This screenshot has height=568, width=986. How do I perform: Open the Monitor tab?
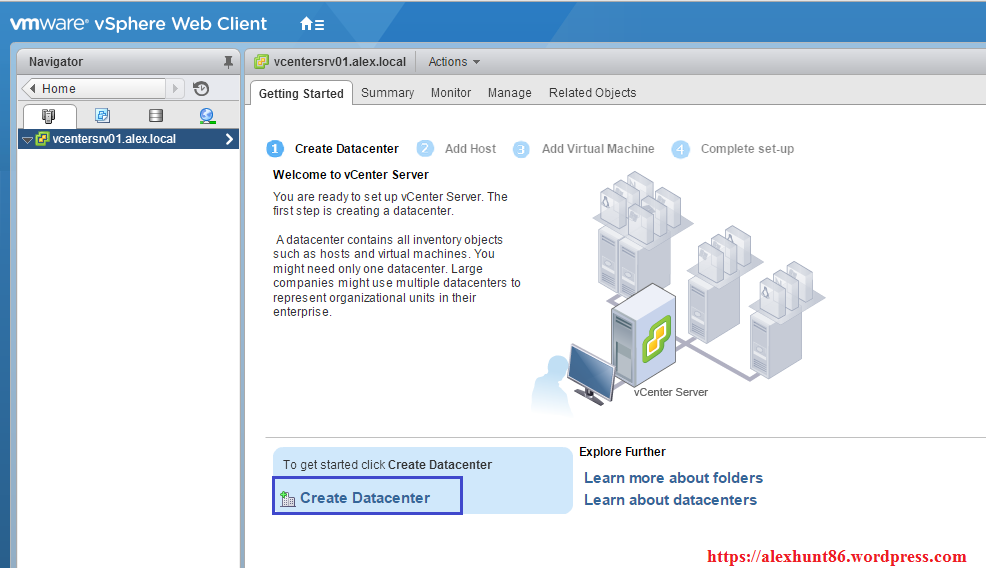point(451,92)
